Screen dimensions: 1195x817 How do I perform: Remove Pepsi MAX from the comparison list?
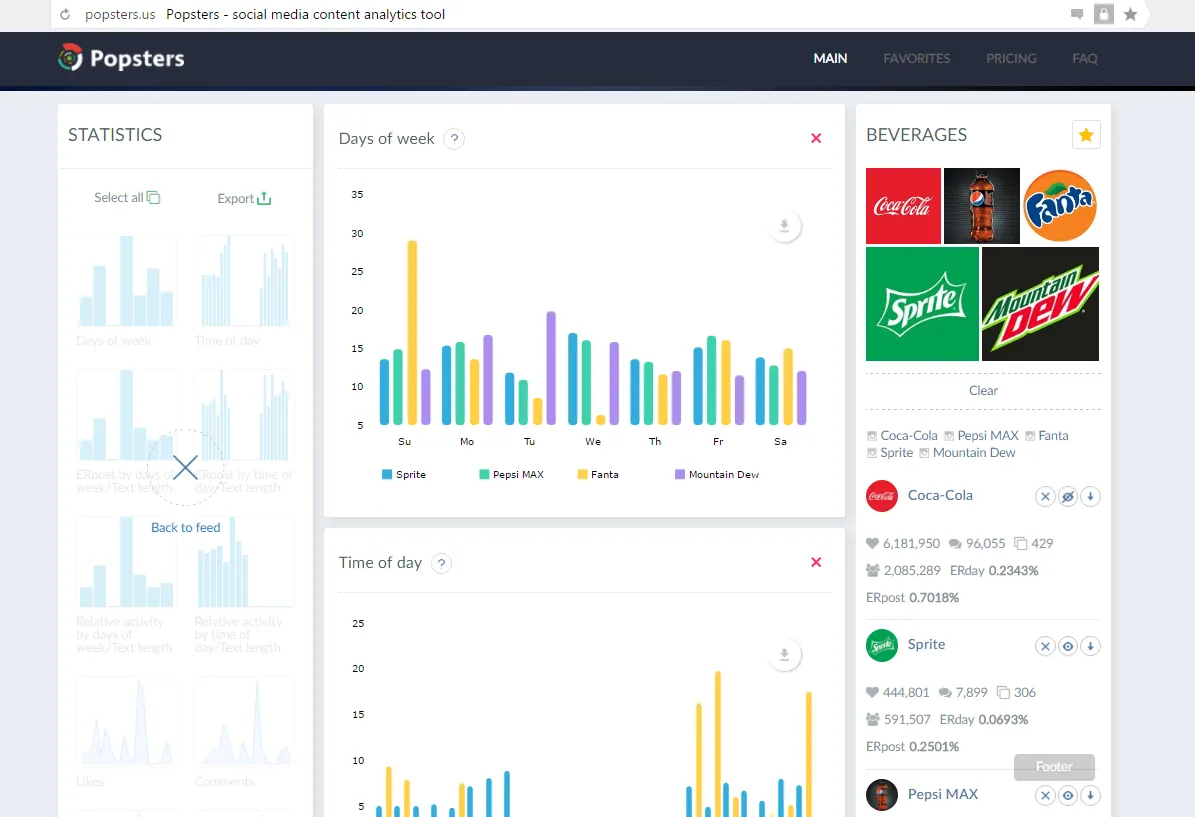(1045, 795)
